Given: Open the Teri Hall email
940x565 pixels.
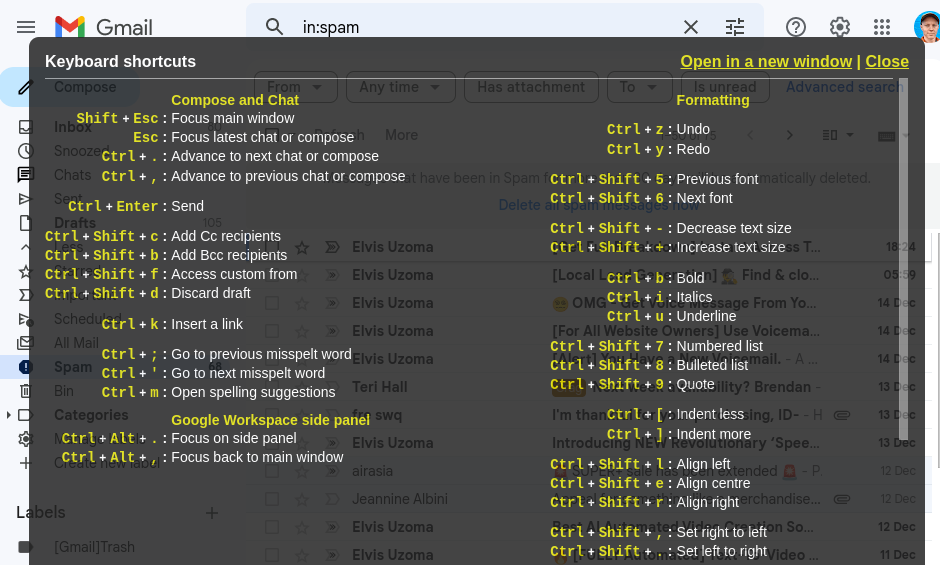Looking at the screenshot, I should click(x=590, y=387).
